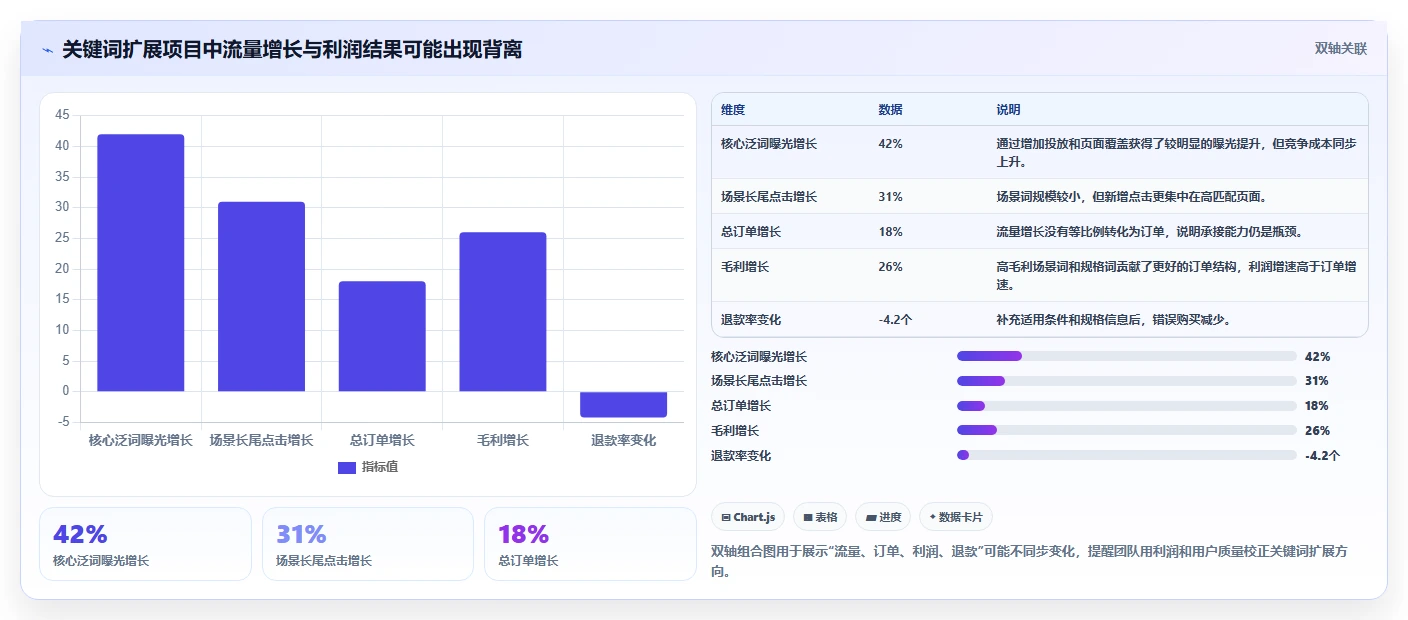Click the 场景长尾点击增长 31% progress bar
1408x620 pixels.
point(1127,381)
